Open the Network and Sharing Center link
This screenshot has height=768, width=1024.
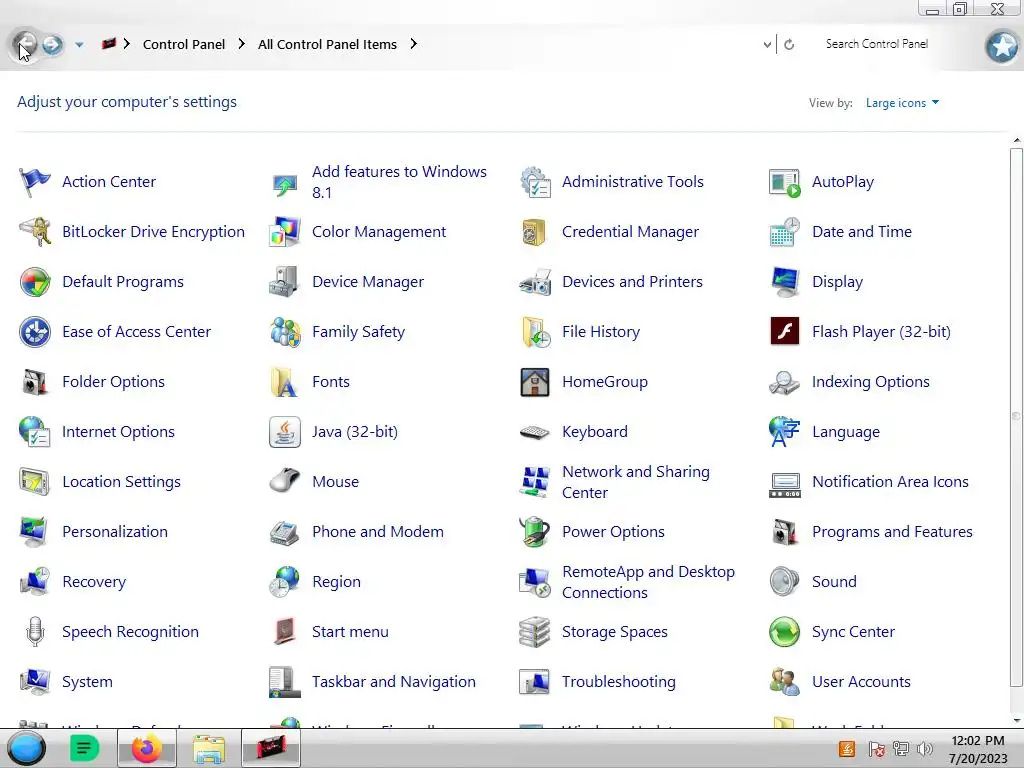click(x=635, y=482)
